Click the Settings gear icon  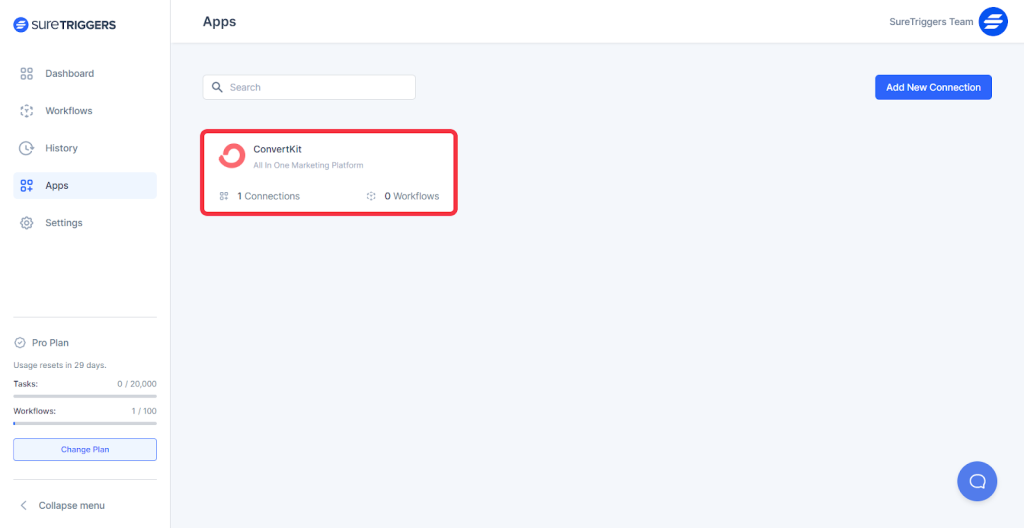pos(27,223)
